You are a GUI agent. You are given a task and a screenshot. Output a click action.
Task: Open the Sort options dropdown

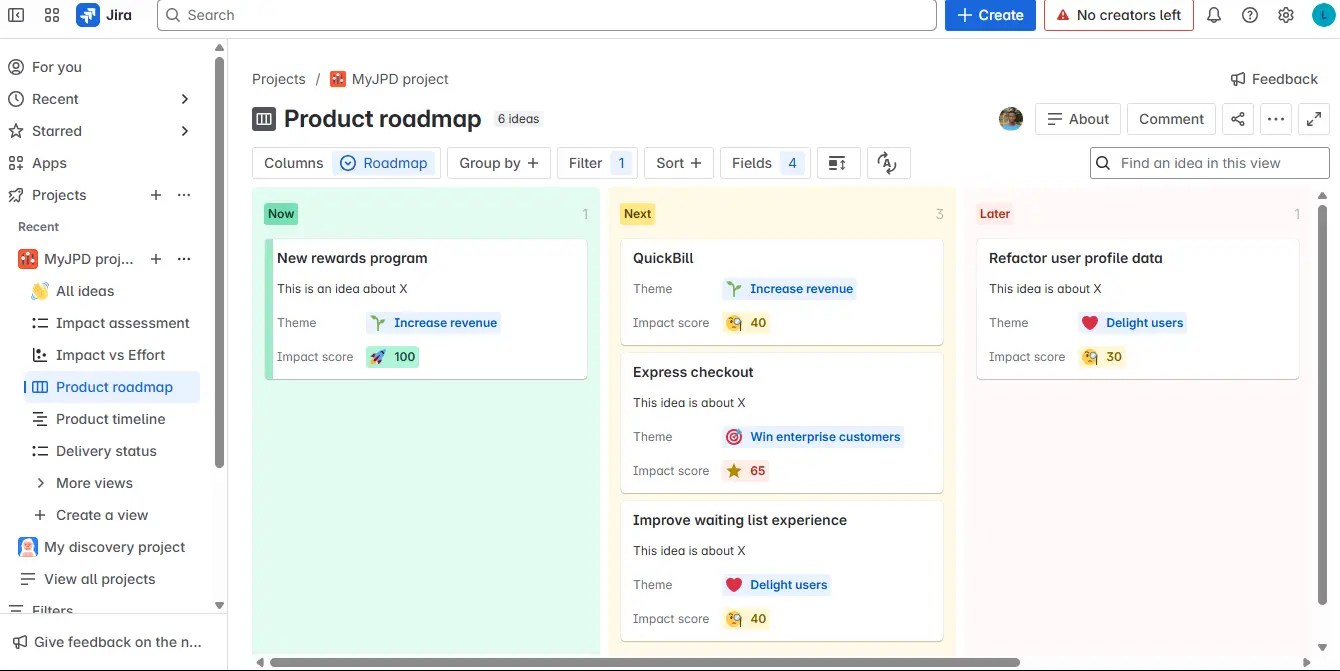coord(678,162)
